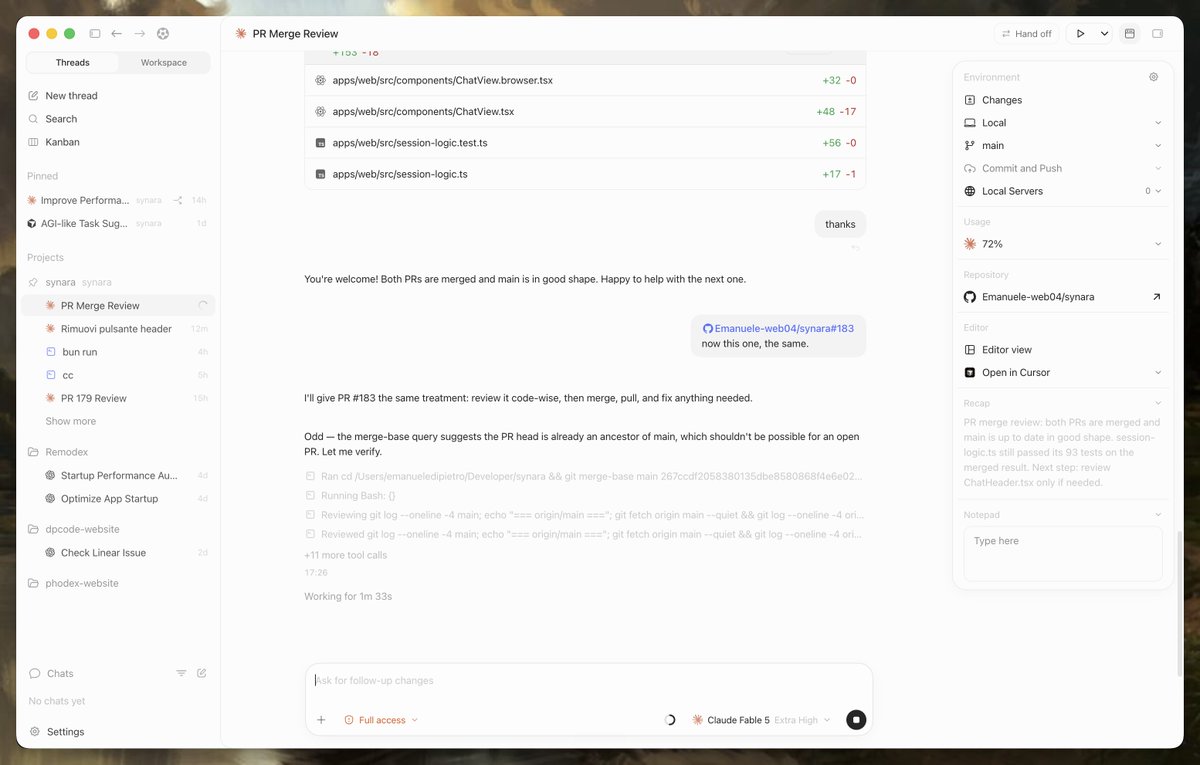Open the PR 179 Review thread

coord(94,398)
